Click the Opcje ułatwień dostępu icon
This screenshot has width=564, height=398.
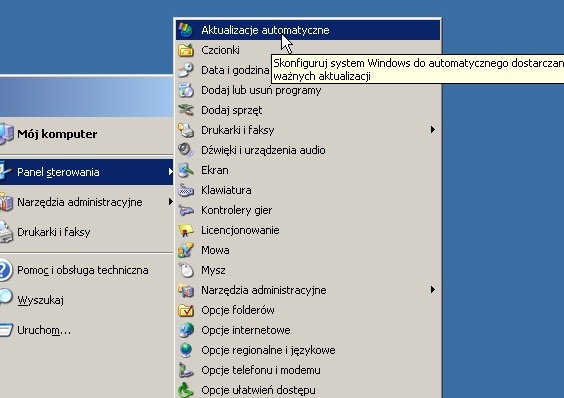[186, 390]
